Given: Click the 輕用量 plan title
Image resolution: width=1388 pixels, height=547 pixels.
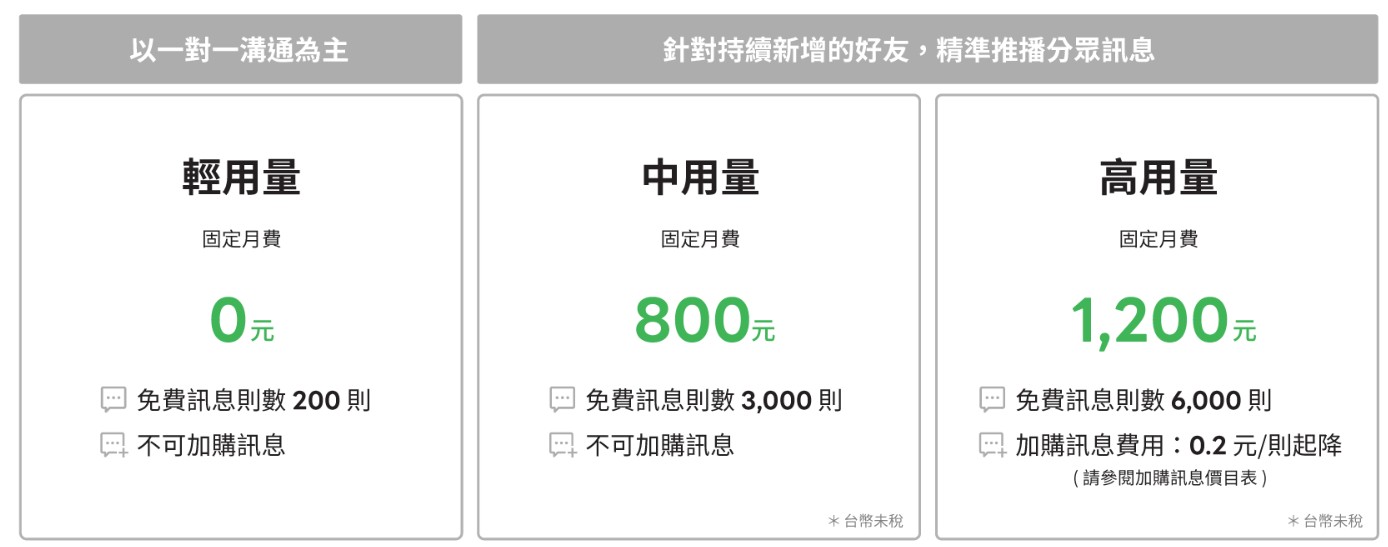Looking at the screenshot, I should coord(241,178).
